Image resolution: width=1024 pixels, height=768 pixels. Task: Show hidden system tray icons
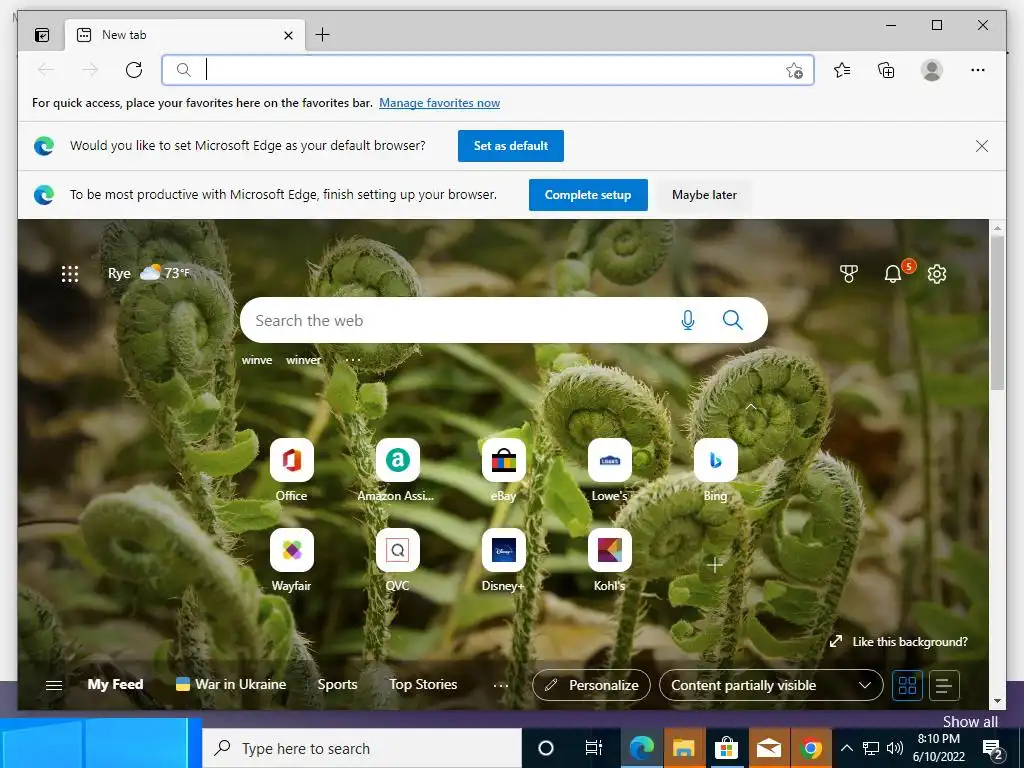click(846, 748)
